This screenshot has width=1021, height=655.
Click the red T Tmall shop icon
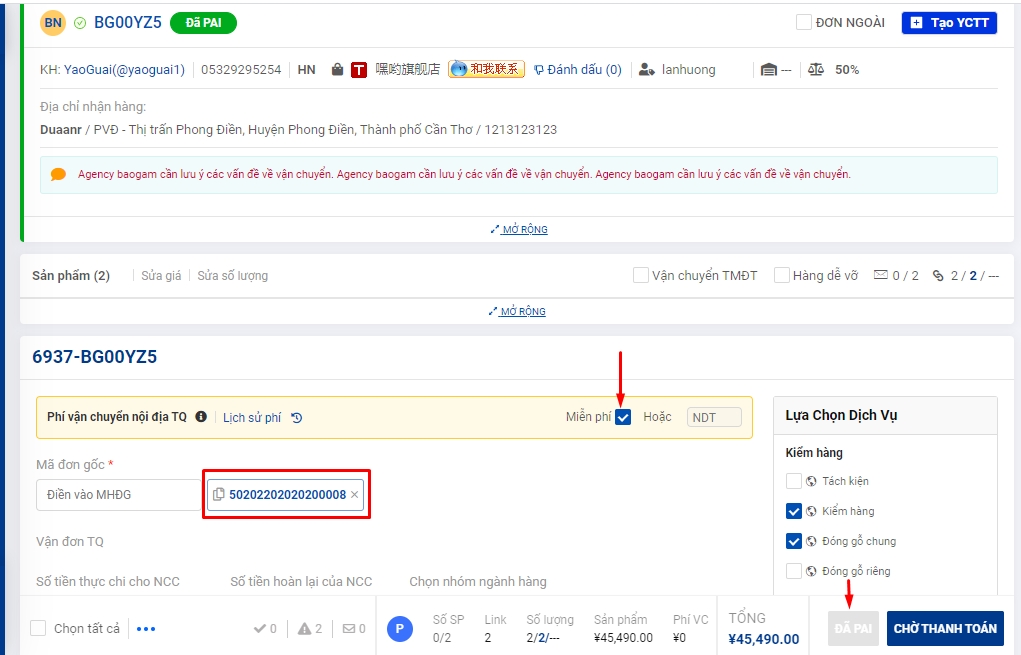pos(359,70)
